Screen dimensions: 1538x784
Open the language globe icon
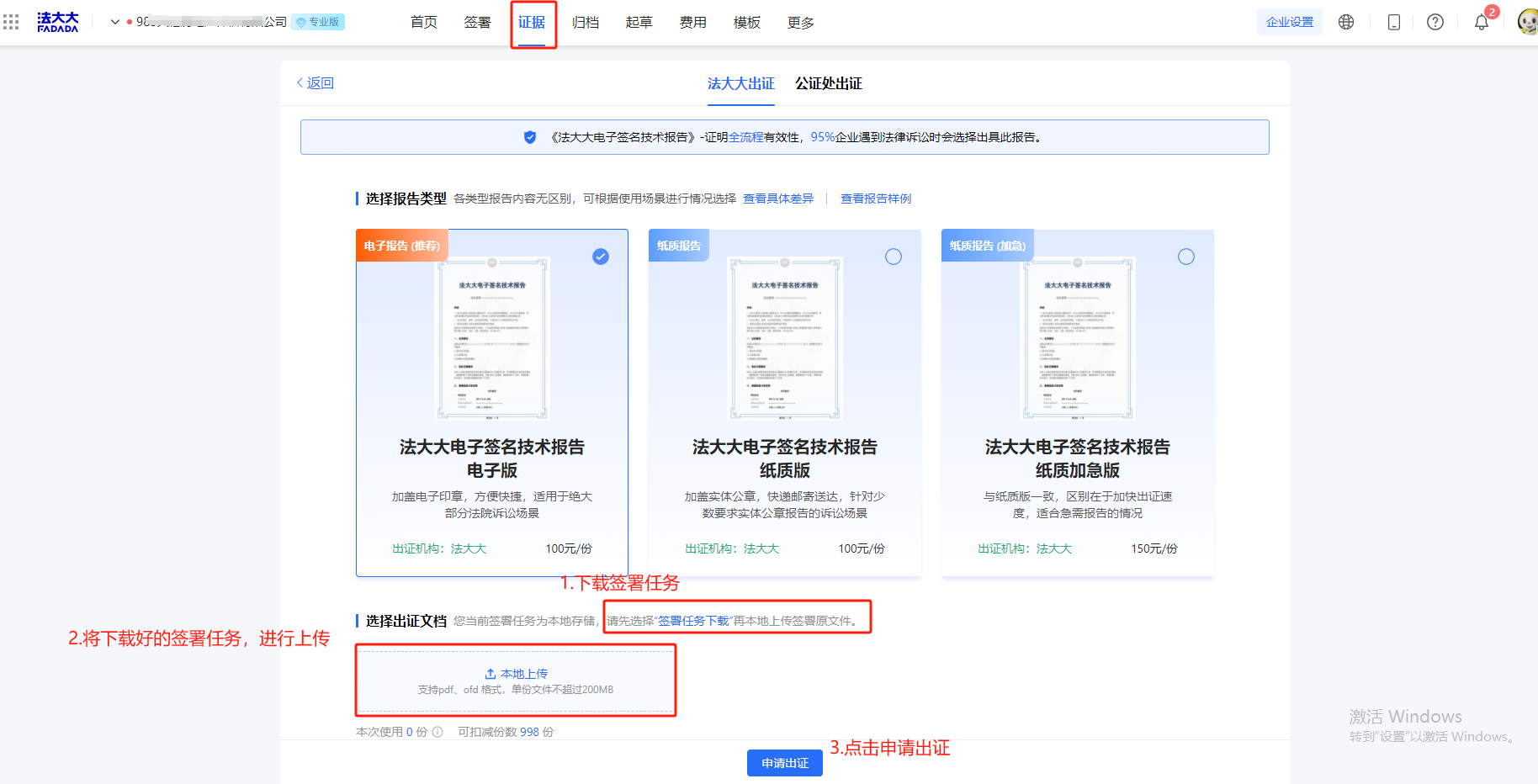tap(1346, 22)
